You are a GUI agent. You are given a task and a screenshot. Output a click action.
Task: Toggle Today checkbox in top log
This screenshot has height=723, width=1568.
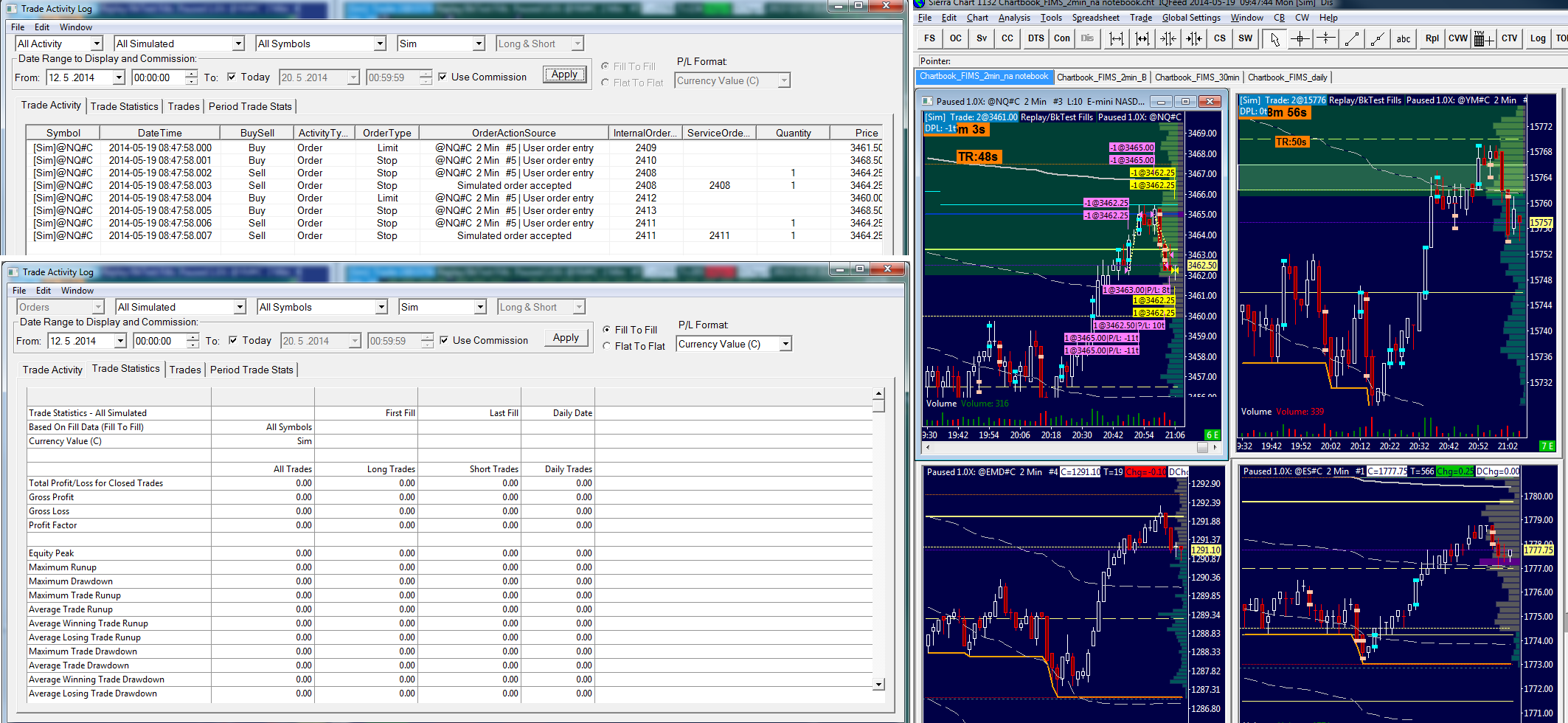pos(232,77)
